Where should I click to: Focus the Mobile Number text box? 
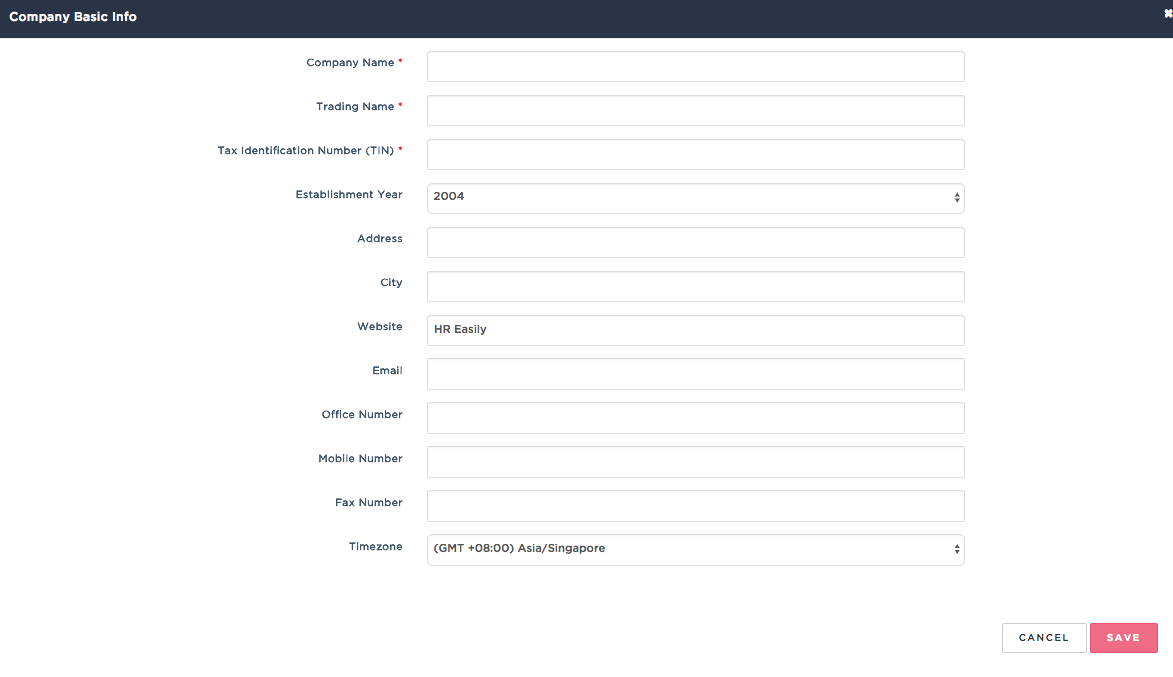[x=695, y=462]
